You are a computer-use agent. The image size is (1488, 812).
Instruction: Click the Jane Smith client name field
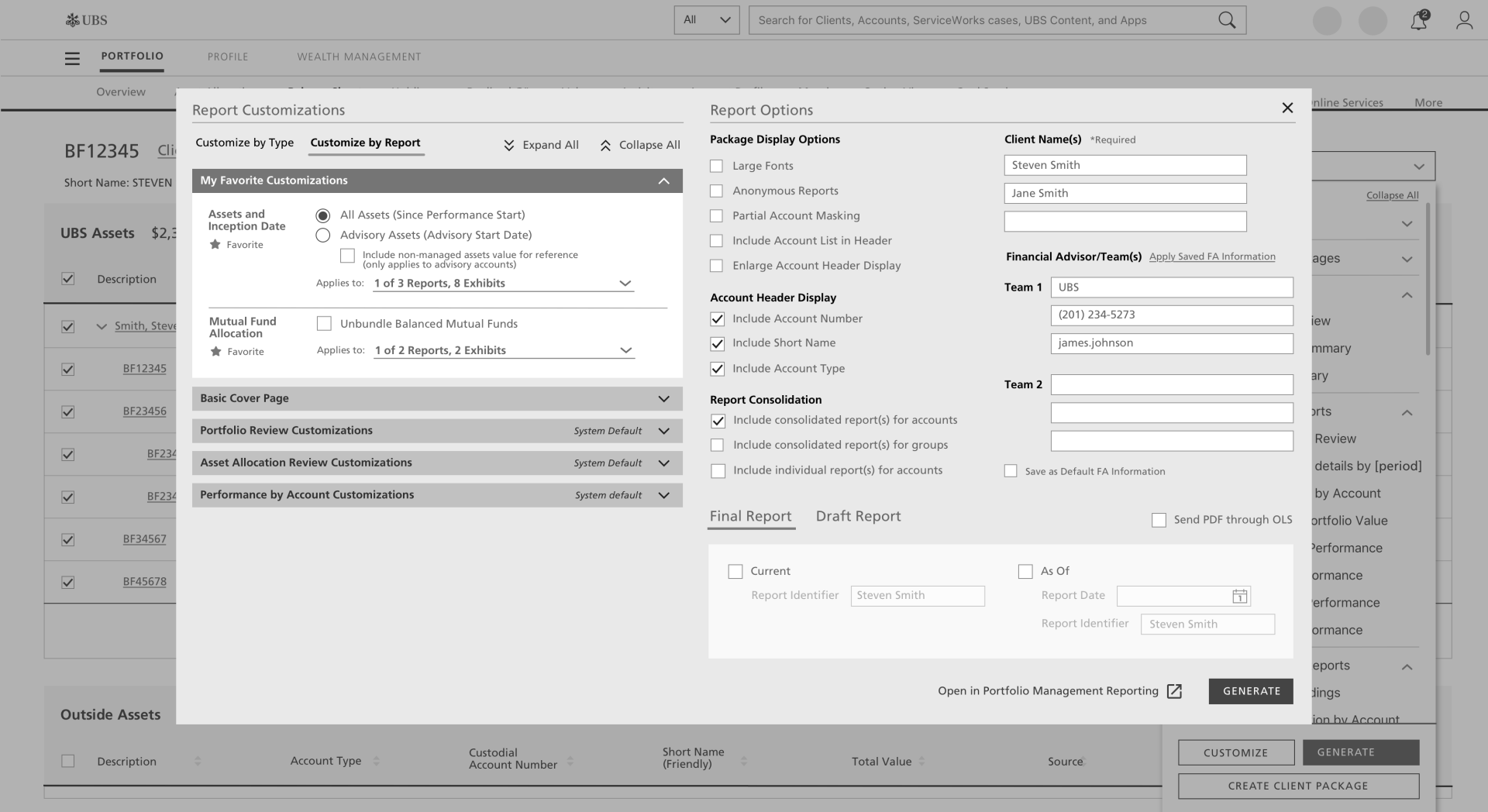coord(1125,193)
